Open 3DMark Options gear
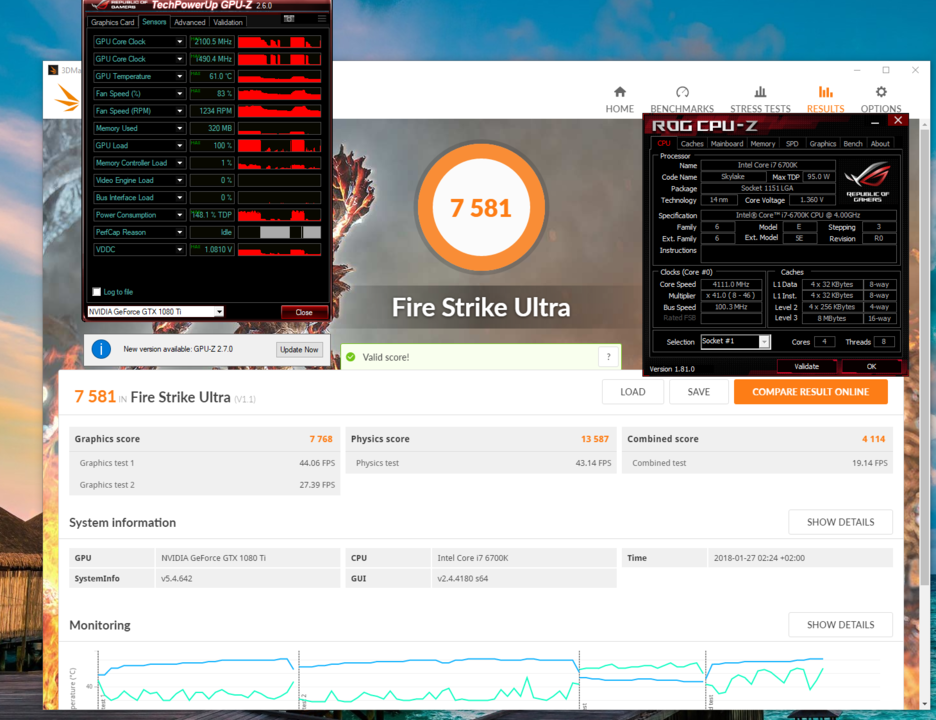Screen dimensions: 936x720 pyautogui.click(x=880, y=99)
